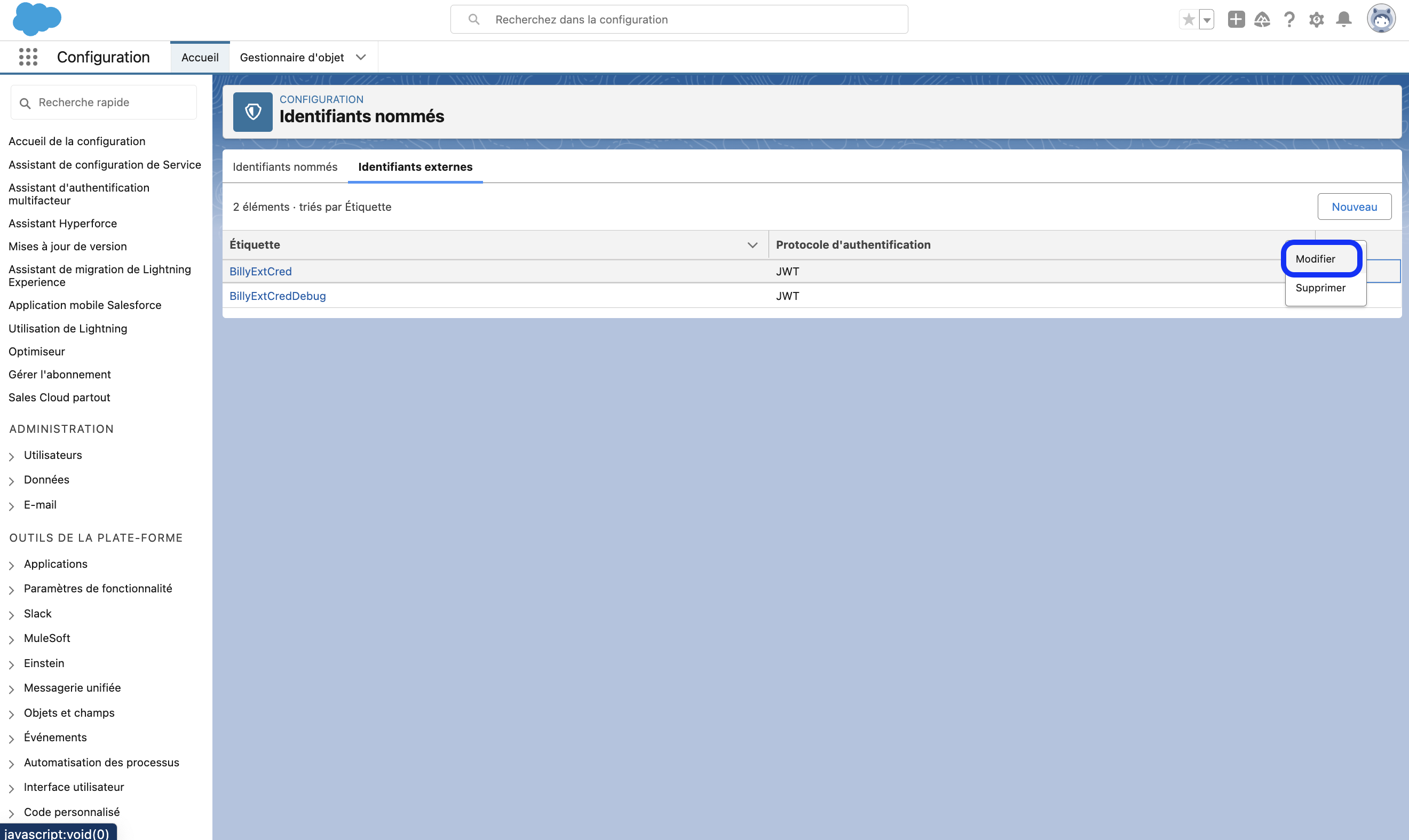Open Assistant de configuration de Service
This screenshot has width=1409, height=840.
click(105, 165)
